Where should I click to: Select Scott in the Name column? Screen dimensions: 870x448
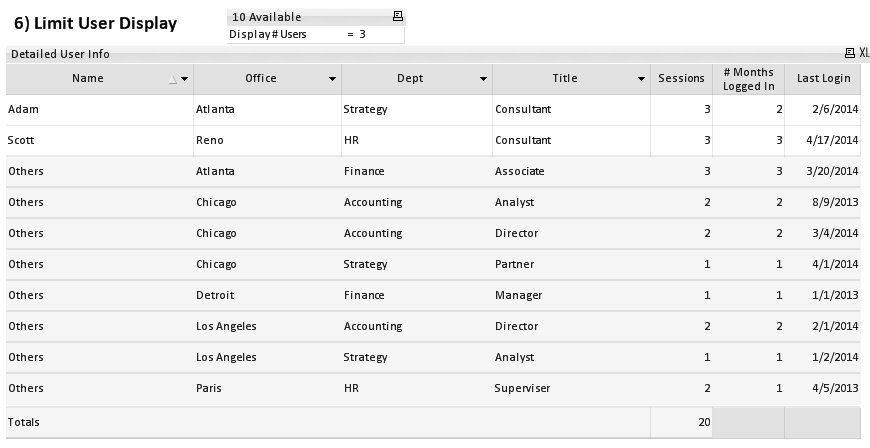[x=21, y=140]
